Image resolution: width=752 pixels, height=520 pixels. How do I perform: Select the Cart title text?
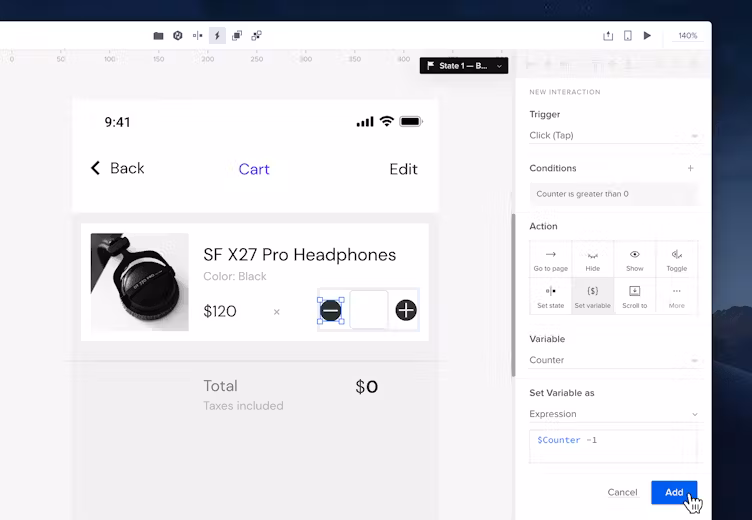[x=254, y=169]
